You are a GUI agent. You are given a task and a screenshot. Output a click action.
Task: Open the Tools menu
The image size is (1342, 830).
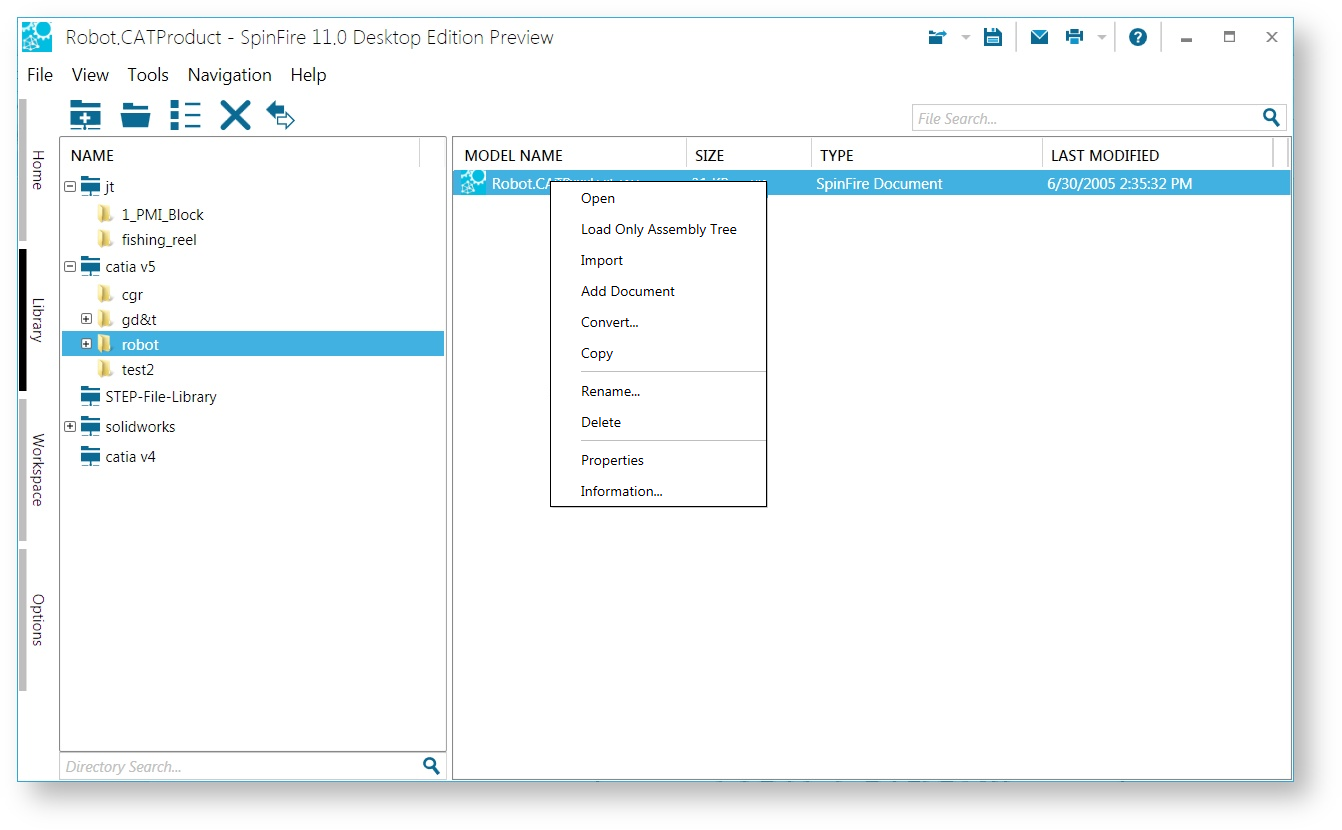point(148,75)
